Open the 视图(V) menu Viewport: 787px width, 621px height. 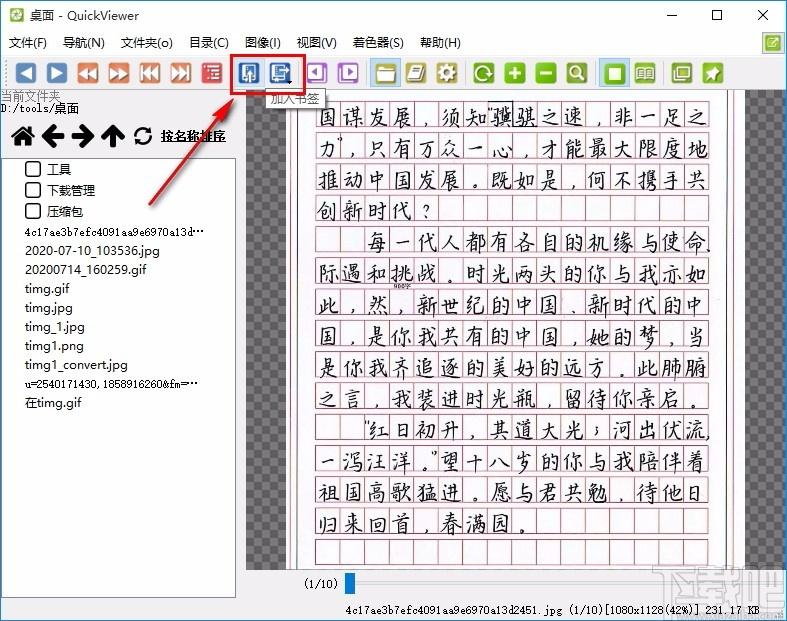[316, 43]
